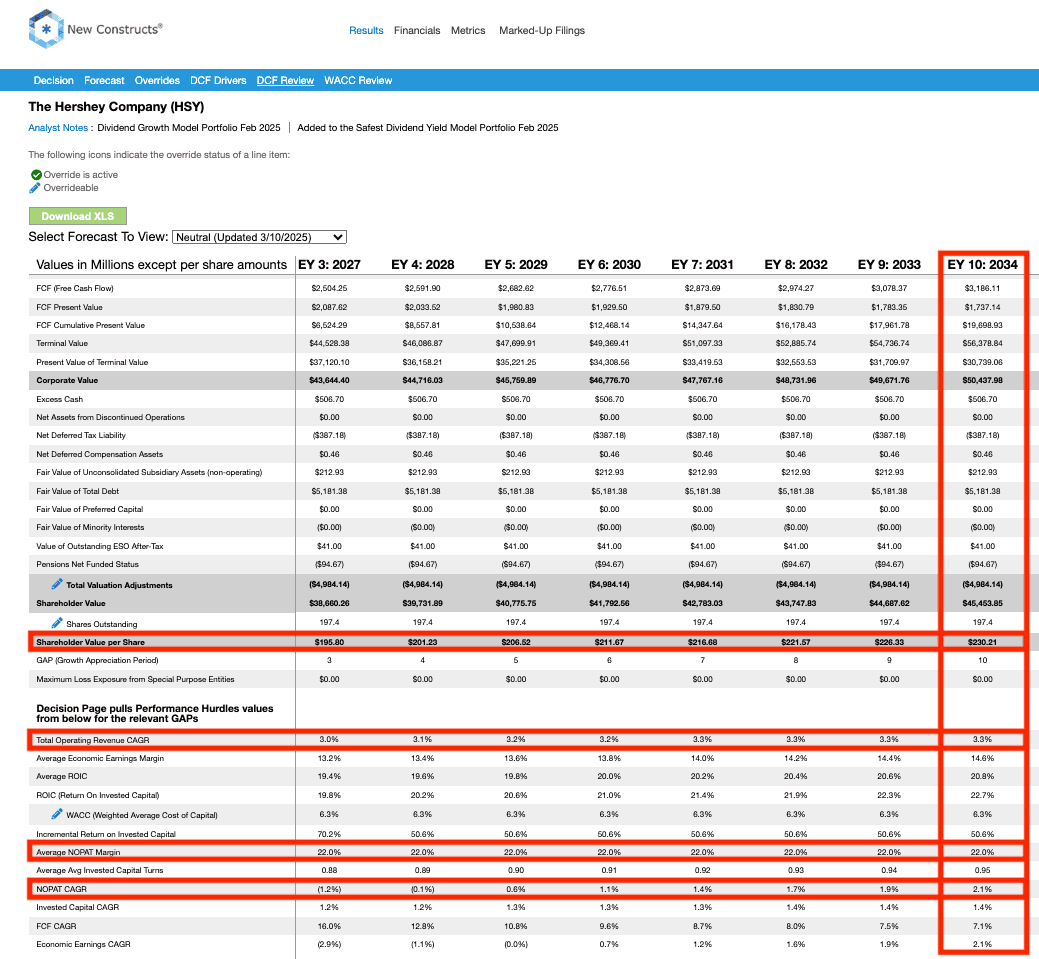Switch to the Financials tab
The width and height of the screenshot is (1039, 959).
coord(417,30)
